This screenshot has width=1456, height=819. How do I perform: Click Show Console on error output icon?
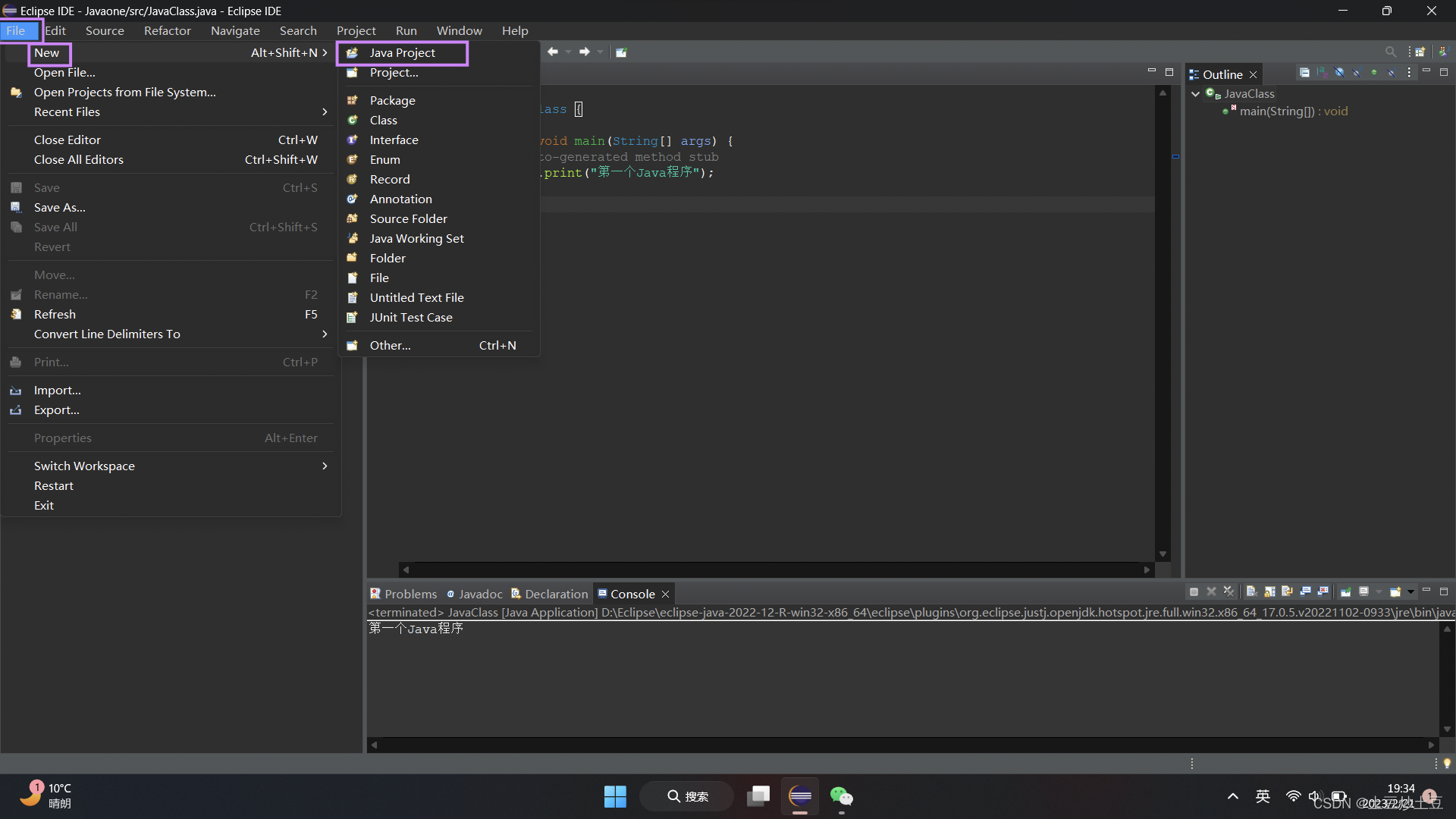coord(1323,591)
